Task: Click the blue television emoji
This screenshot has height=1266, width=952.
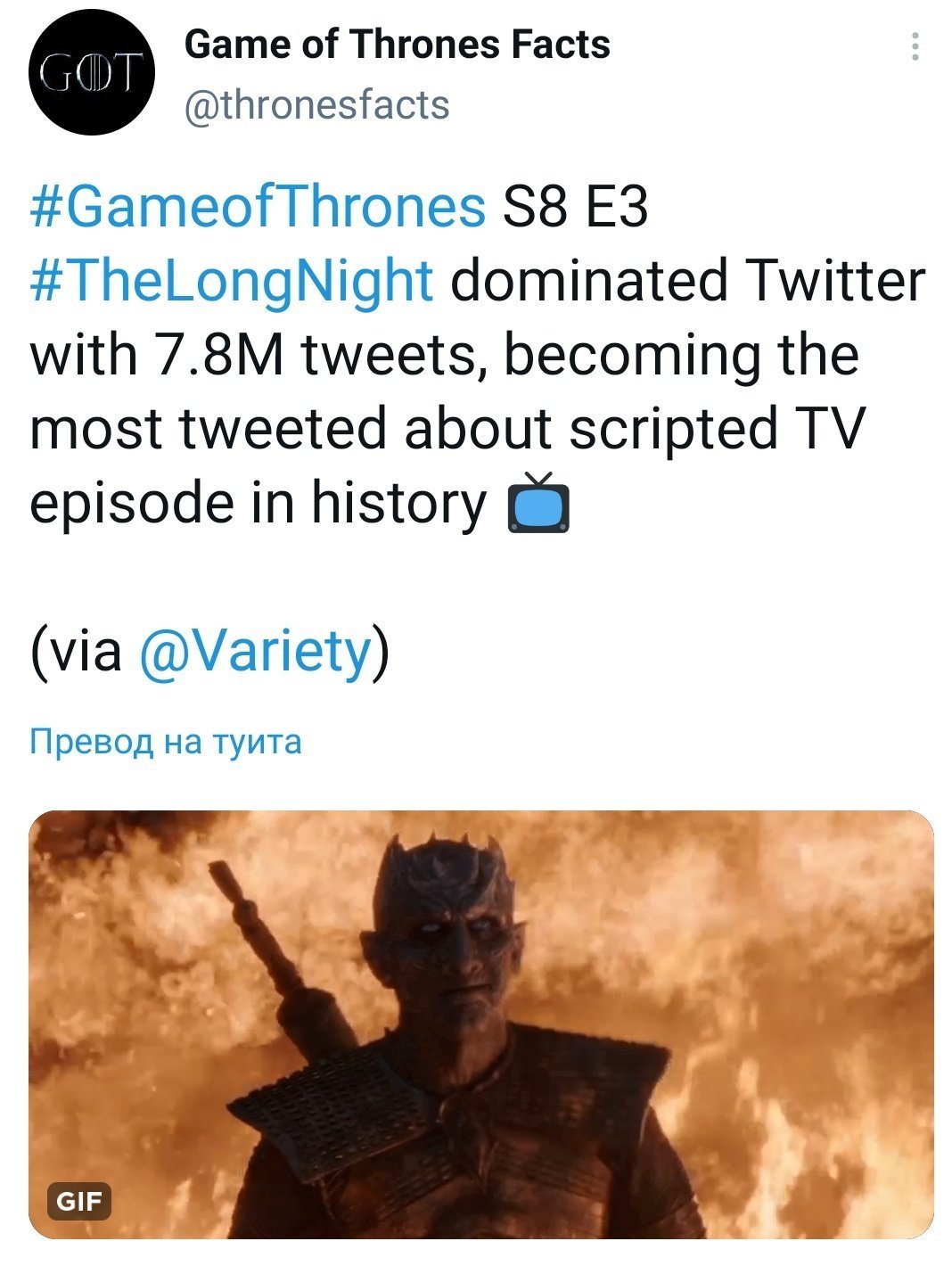Action: 538,504
